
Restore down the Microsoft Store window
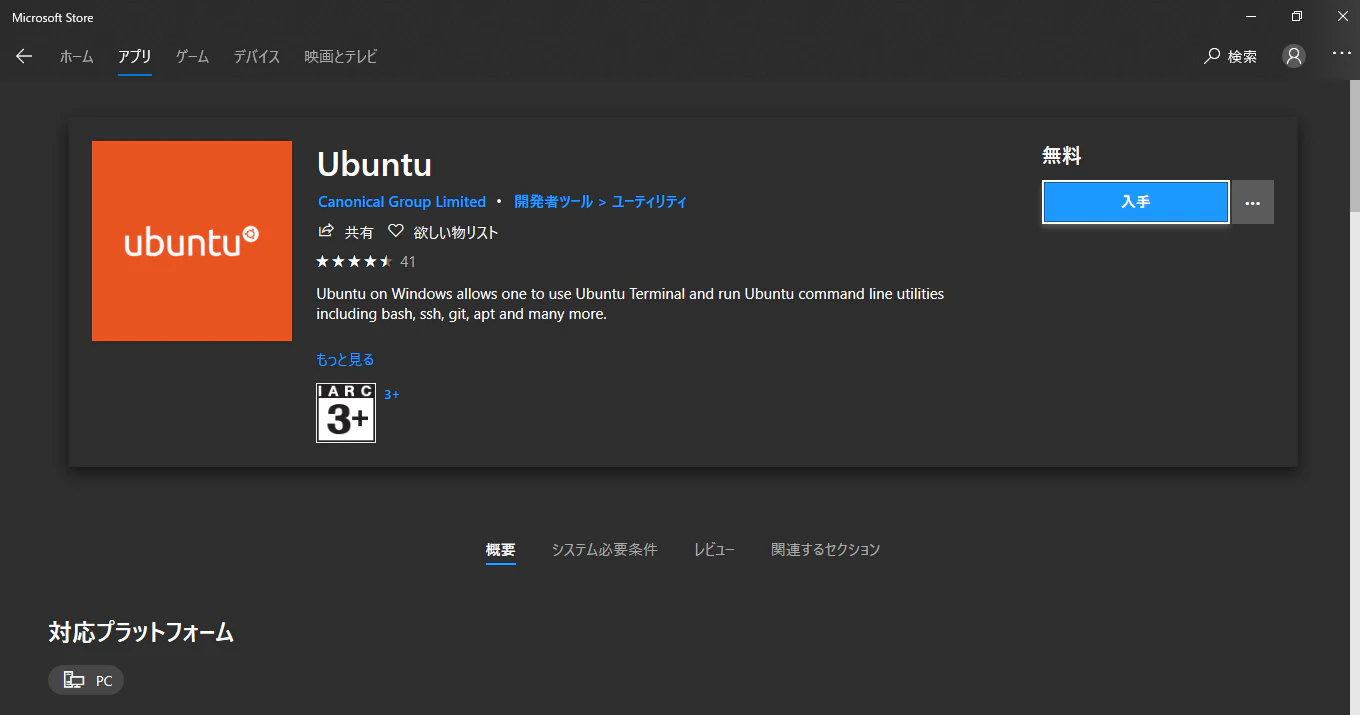point(1297,16)
